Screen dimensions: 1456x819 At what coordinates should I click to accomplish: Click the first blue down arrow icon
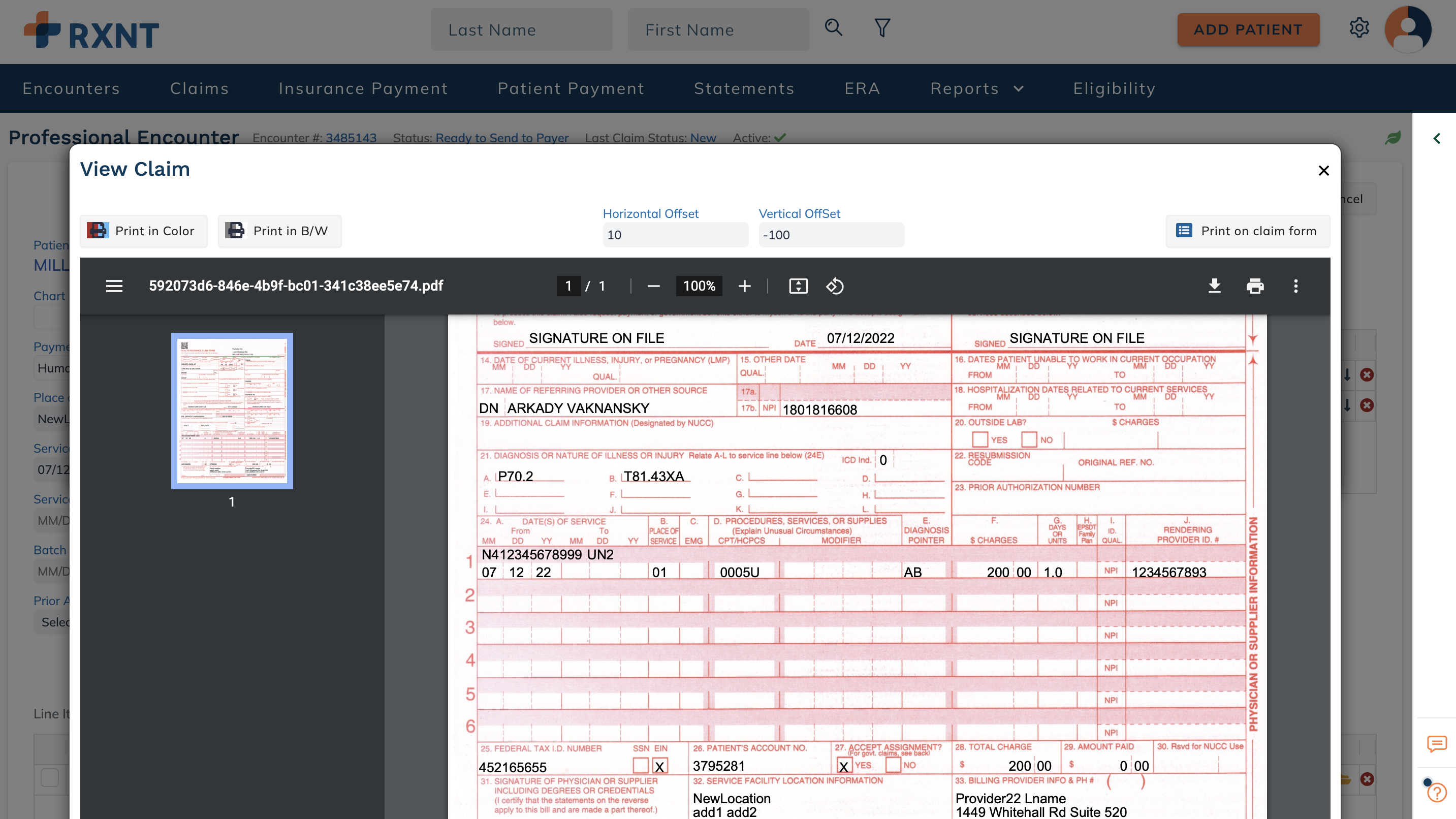point(1347,375)
